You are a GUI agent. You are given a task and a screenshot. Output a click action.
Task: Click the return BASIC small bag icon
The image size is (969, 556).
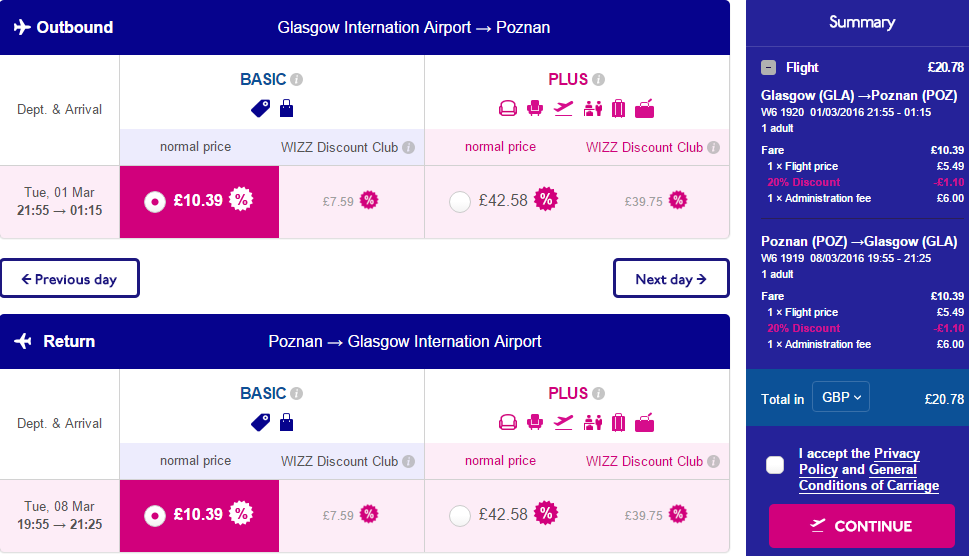point(286,423)
